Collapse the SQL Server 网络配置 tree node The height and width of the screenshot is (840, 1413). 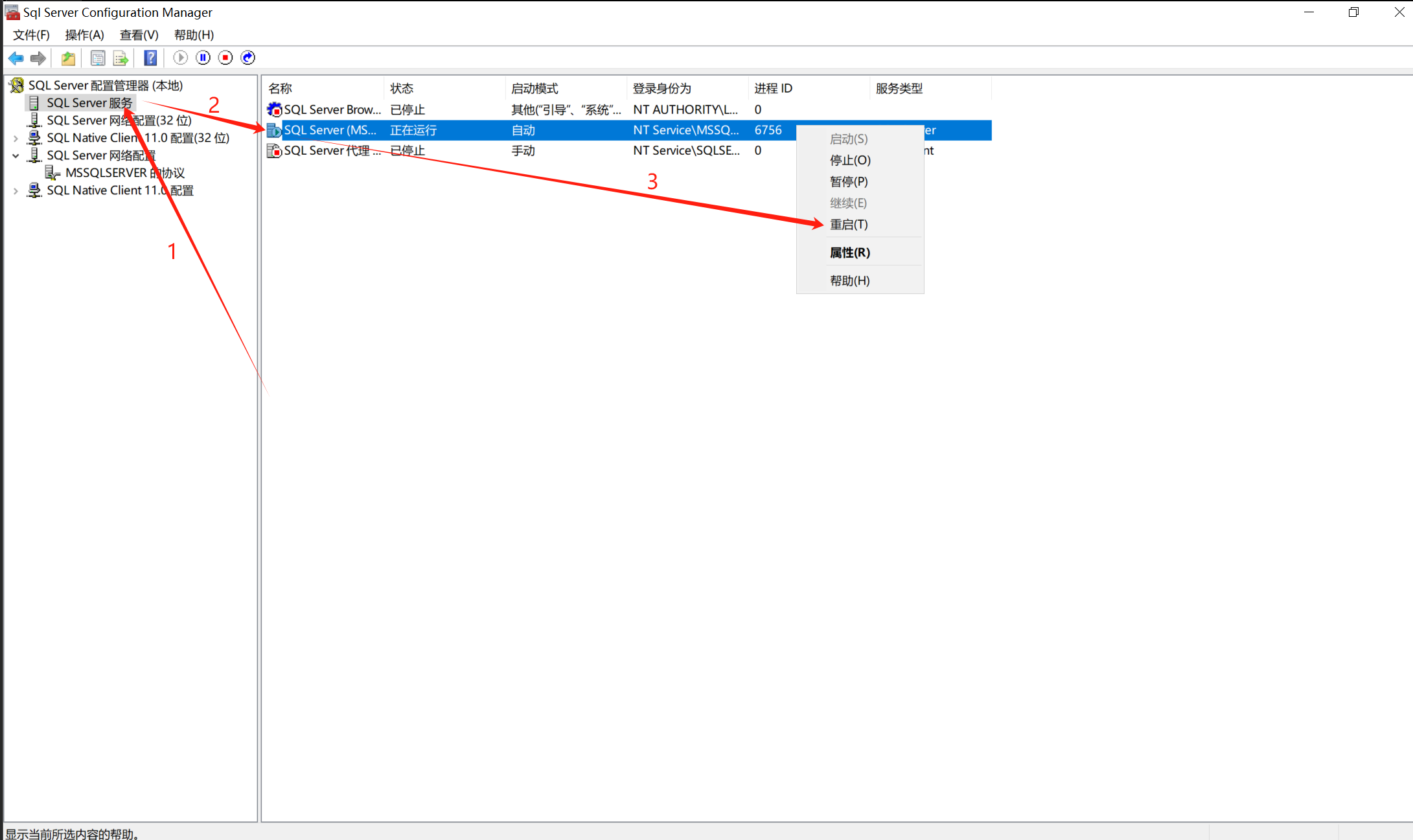(x=16, y=156)
